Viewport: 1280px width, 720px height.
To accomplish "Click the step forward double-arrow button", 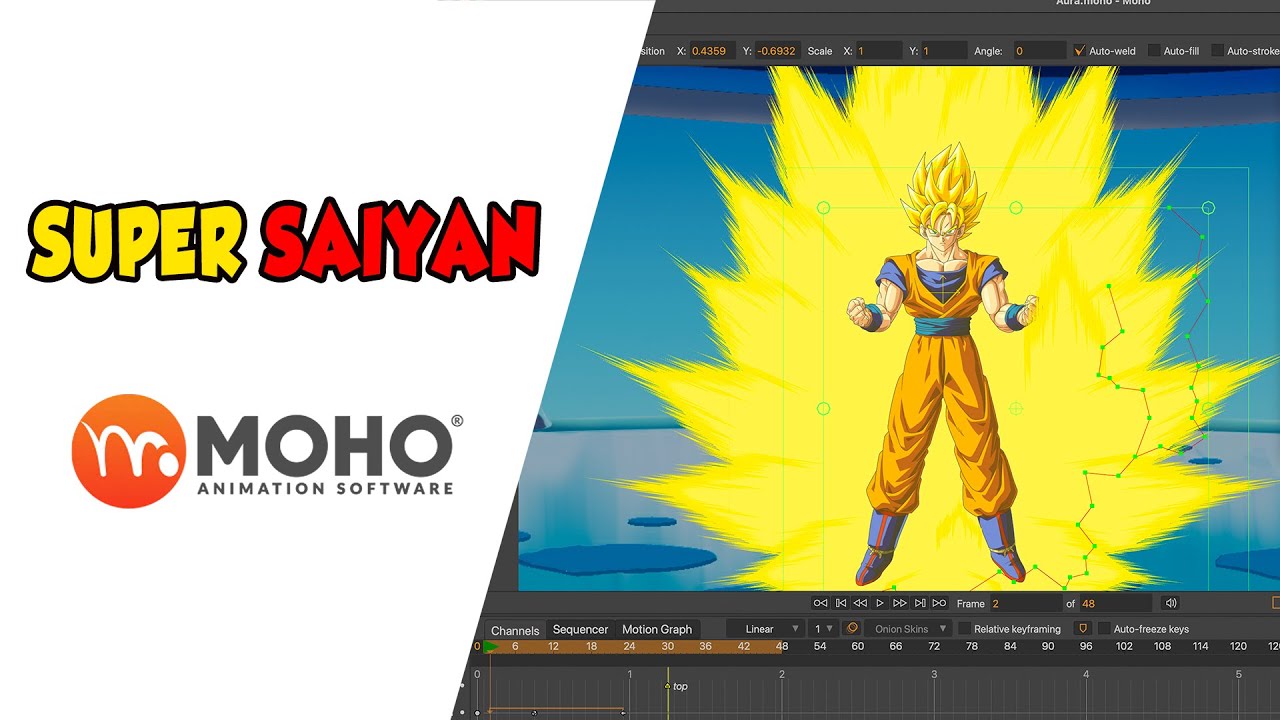I will click(899, 603).
